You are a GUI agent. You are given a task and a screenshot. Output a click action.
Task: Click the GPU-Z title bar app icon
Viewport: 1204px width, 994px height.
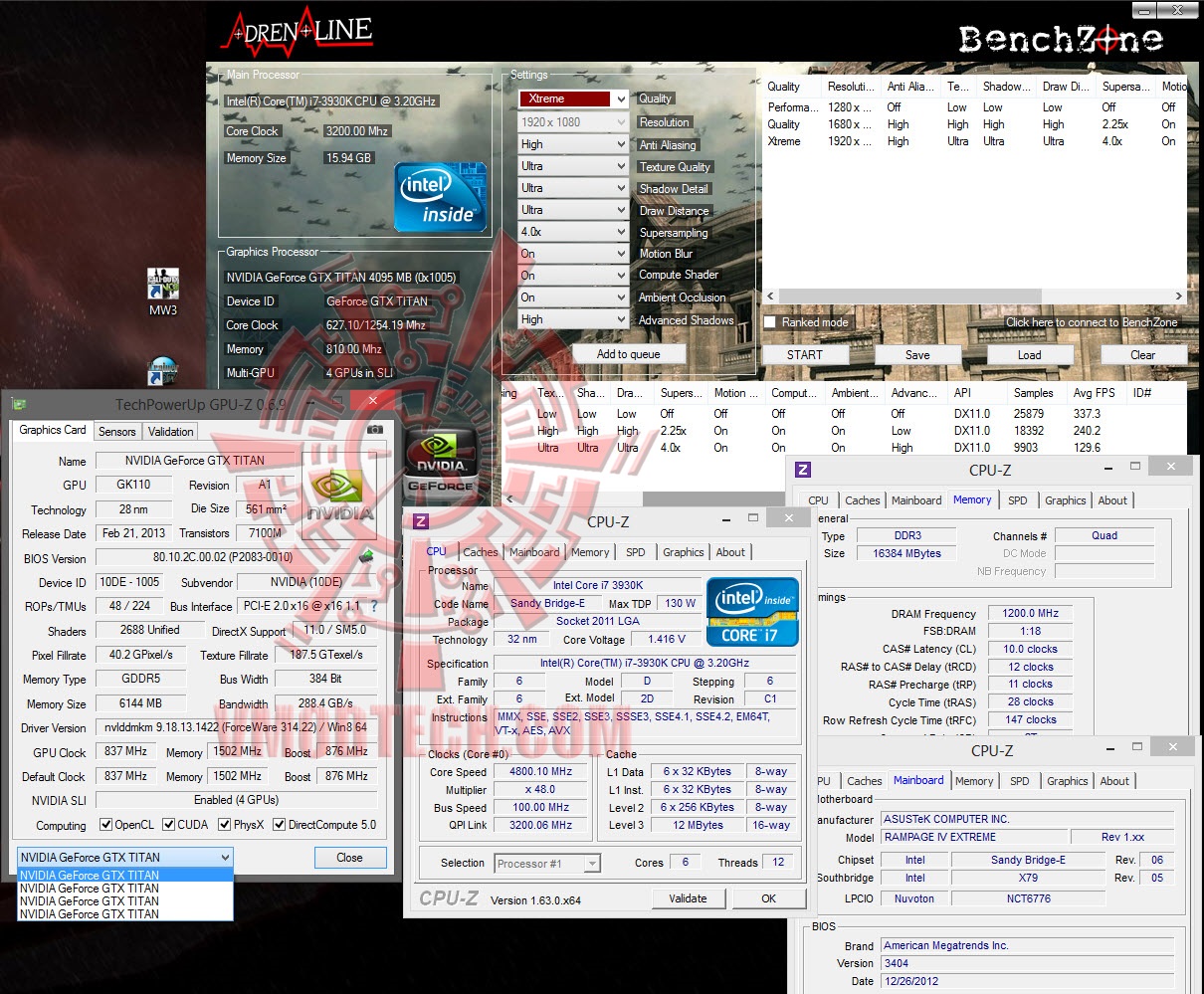point(19,404)
